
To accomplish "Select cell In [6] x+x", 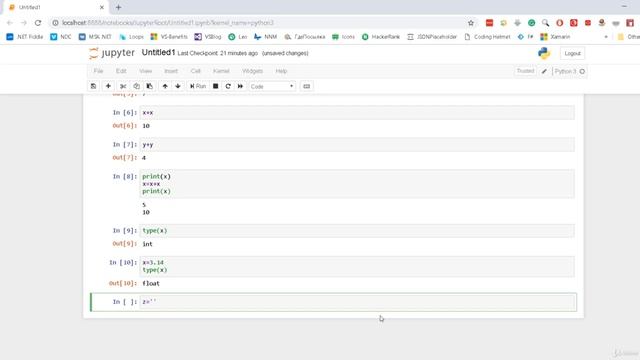I will 358,113.
